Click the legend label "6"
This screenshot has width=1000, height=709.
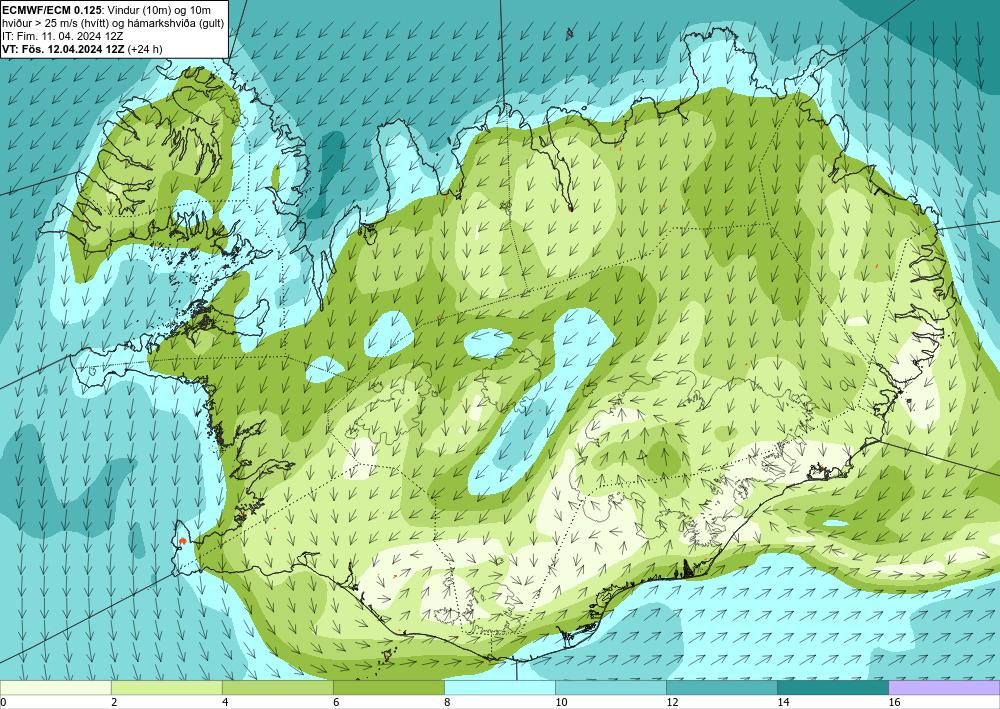[336, 703]
